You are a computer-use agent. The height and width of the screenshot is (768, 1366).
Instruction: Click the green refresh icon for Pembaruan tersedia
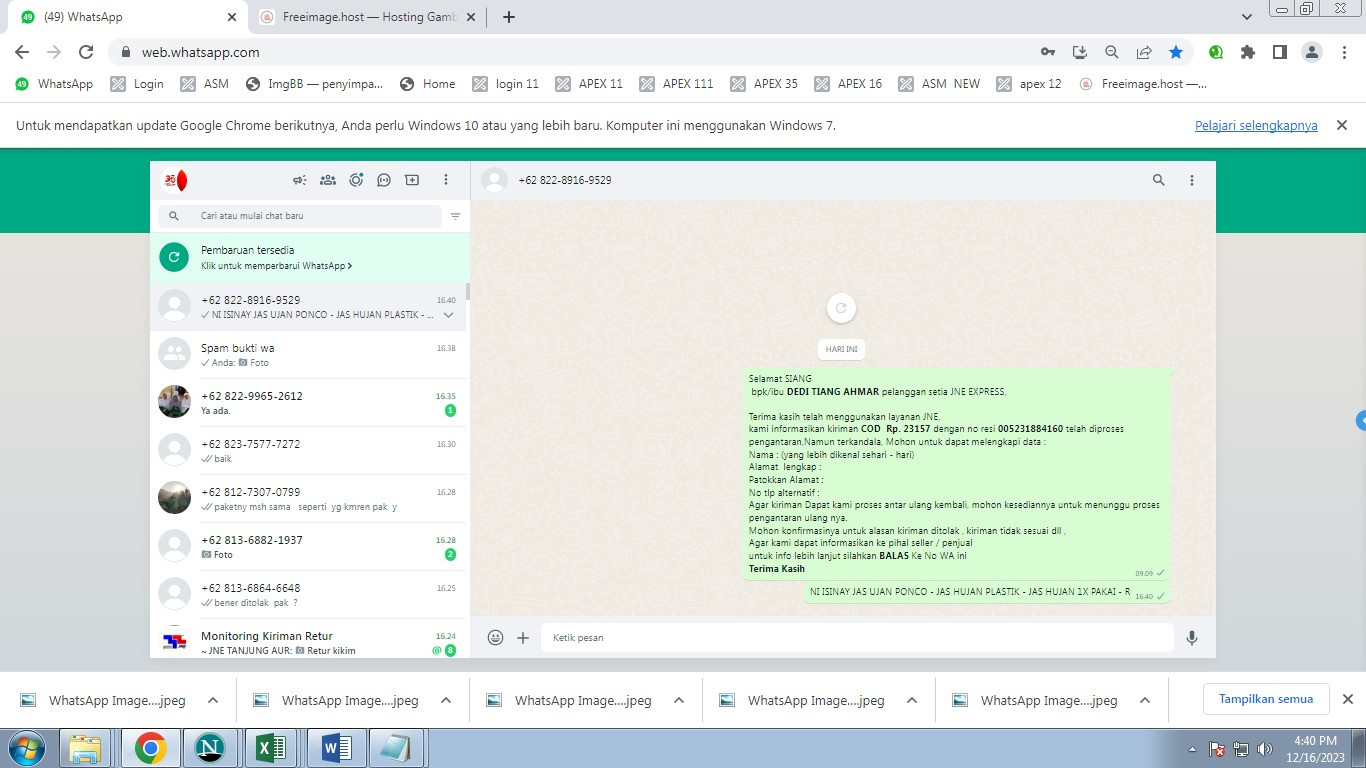174,257
